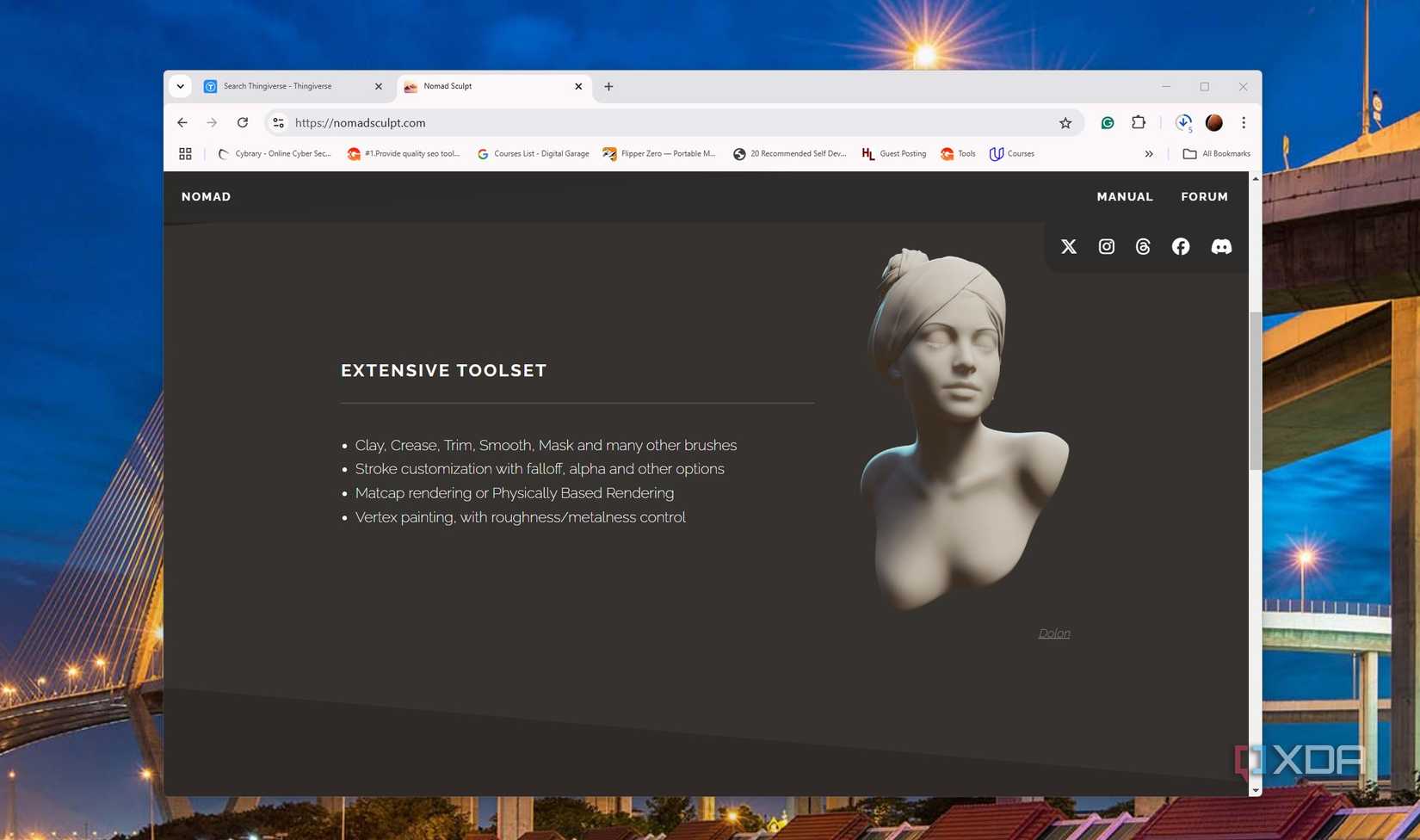The image size is (1420, 840).
Task: Open the Courses List - Digital Garage bookmark
Action: tap(533, 154)
